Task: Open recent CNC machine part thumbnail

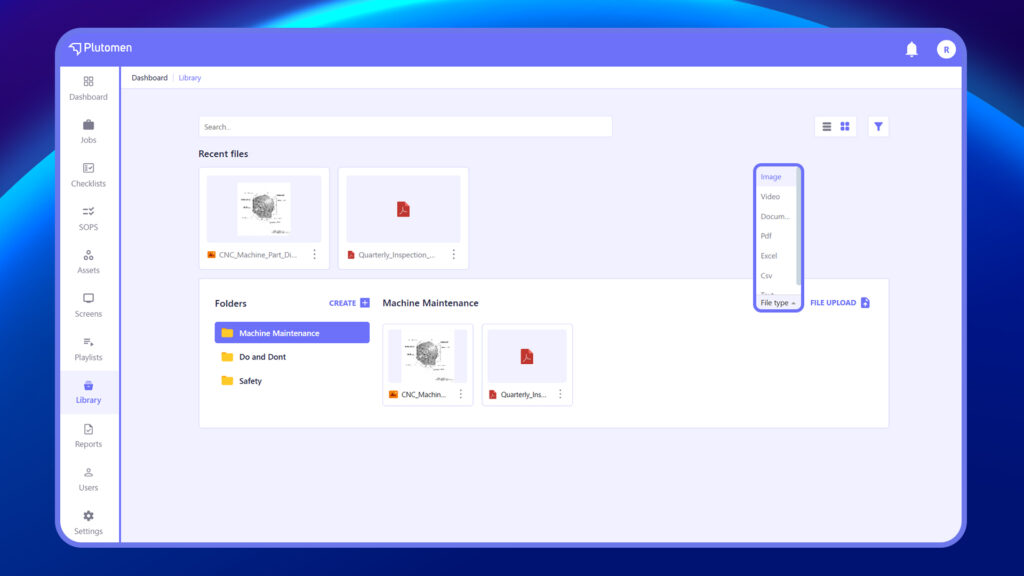Action: pyautogui.click(x=264, y=209)
